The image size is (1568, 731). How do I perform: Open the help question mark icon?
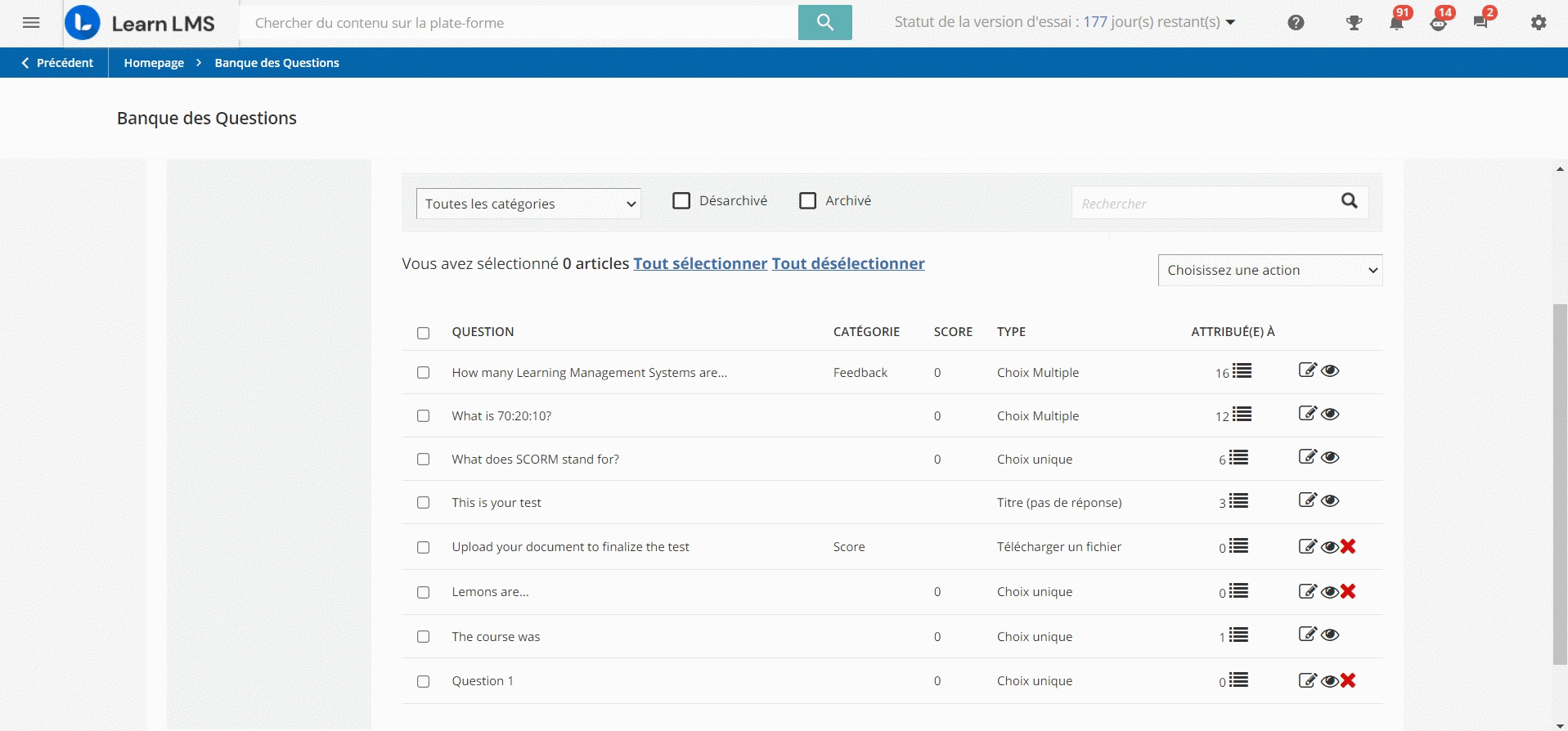[x=1296, y=23]
